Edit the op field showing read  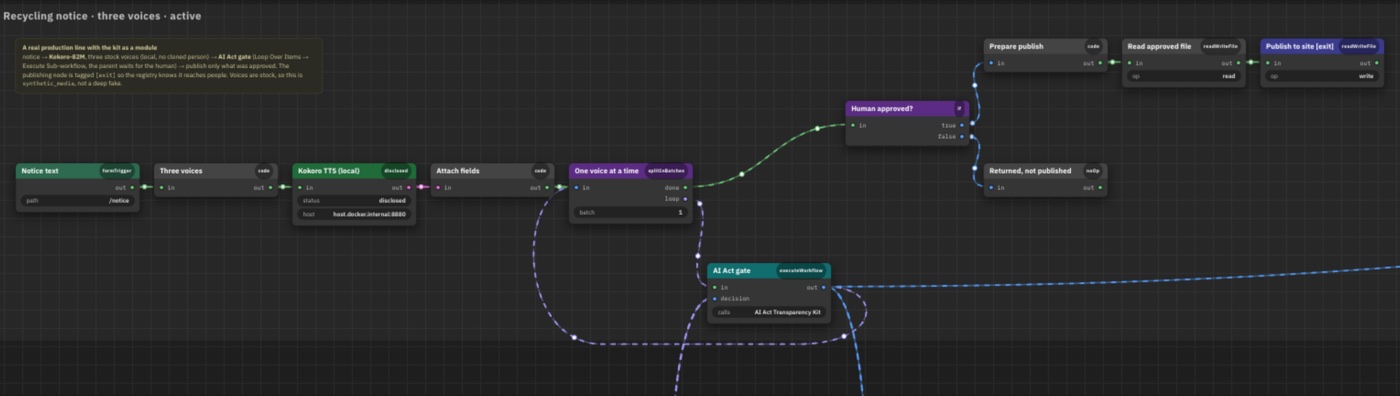(x=1183, y=76)
